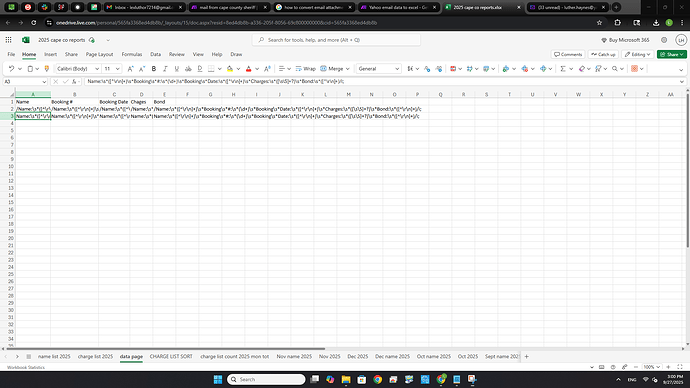This screenshot has width=690, height=388.
Task: Add a new sheet with the plus icon
Action: [526, 356]
